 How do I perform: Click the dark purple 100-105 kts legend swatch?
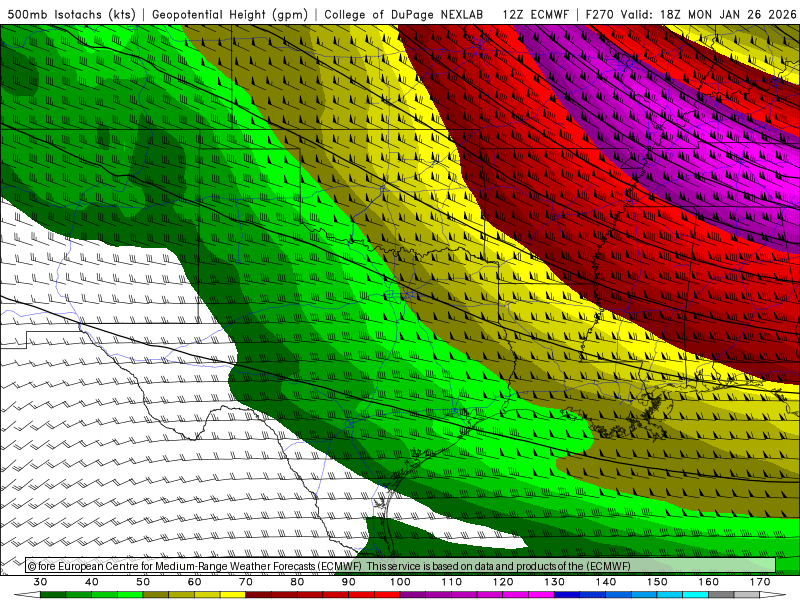[413, 595]
